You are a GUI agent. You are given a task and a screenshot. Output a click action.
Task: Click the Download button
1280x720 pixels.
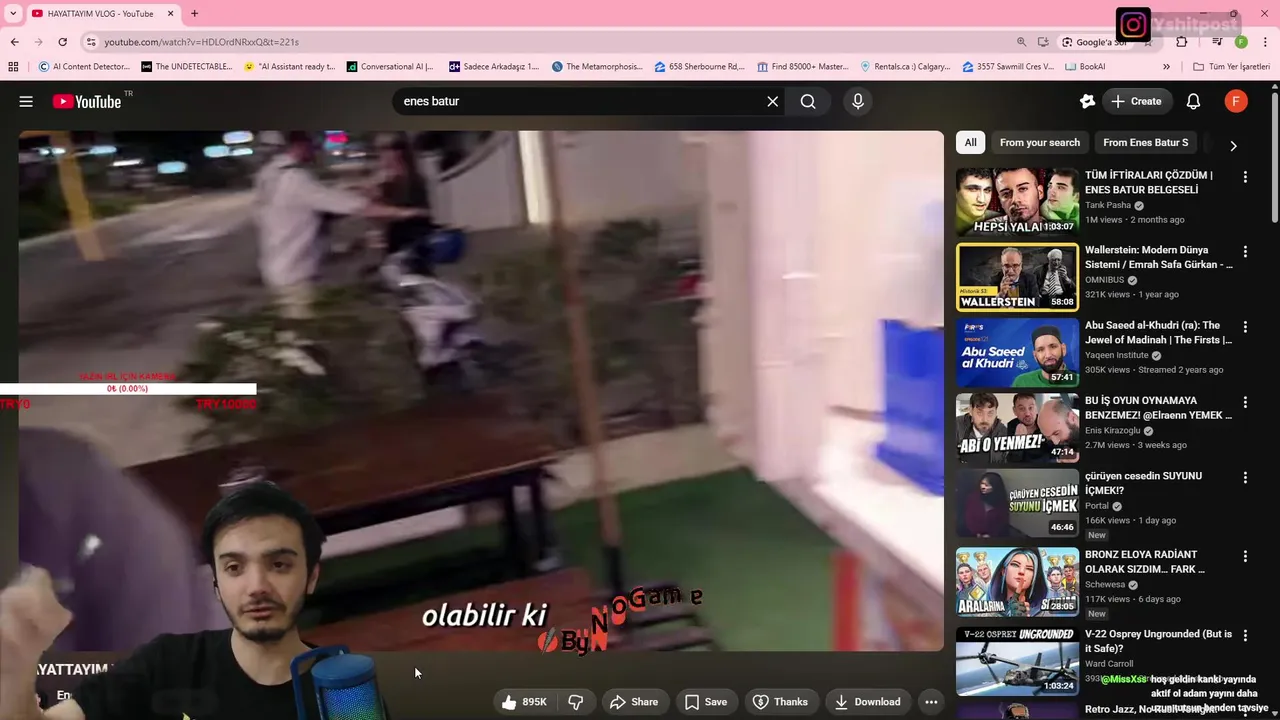coord(868,702)
